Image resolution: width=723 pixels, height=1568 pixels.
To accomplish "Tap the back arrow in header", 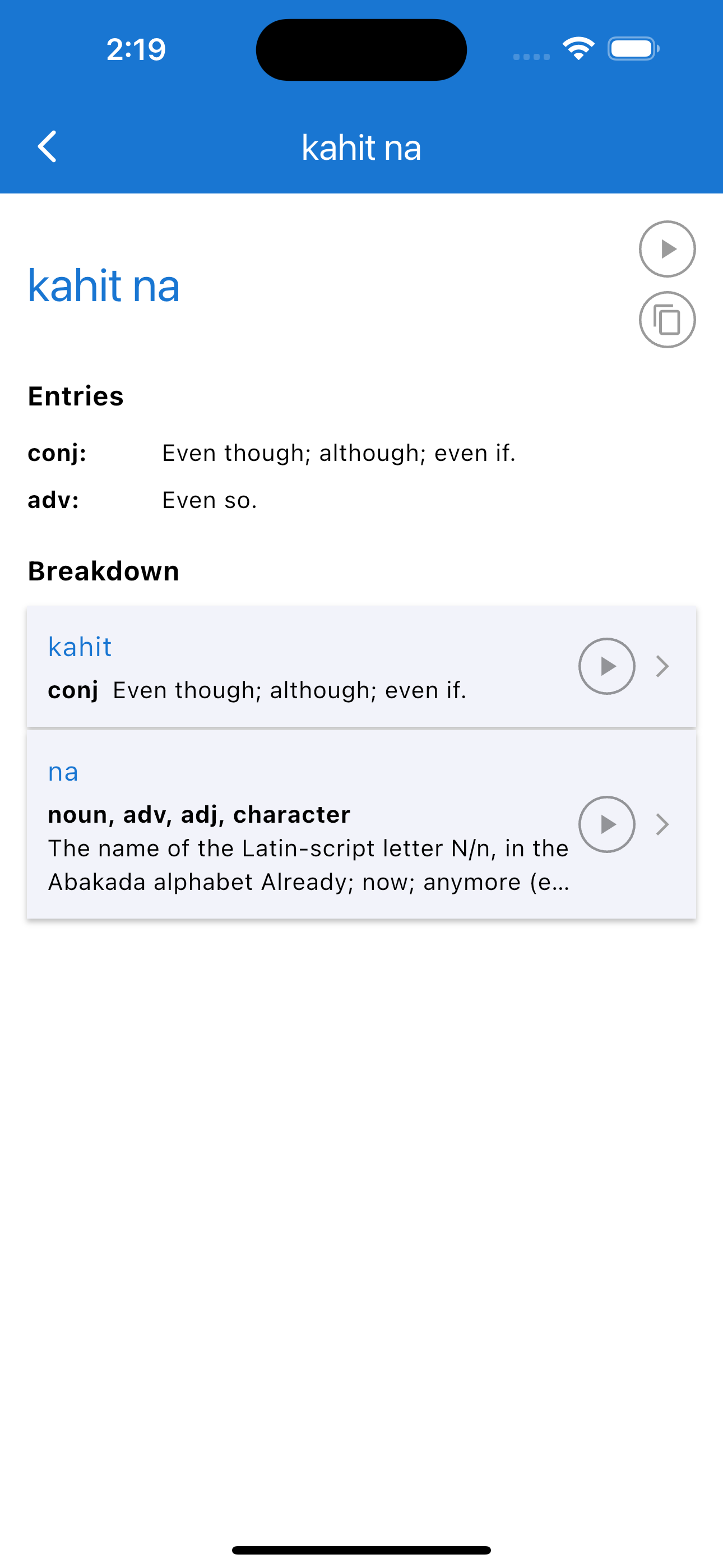I will 48,147.
